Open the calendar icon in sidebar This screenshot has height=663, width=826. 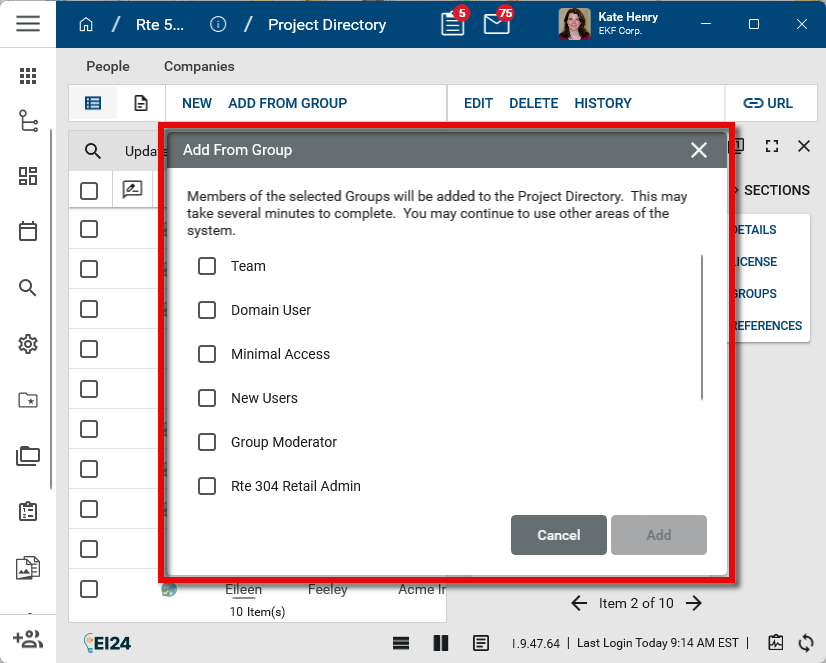pyautogui.click(x=28, y=231)
